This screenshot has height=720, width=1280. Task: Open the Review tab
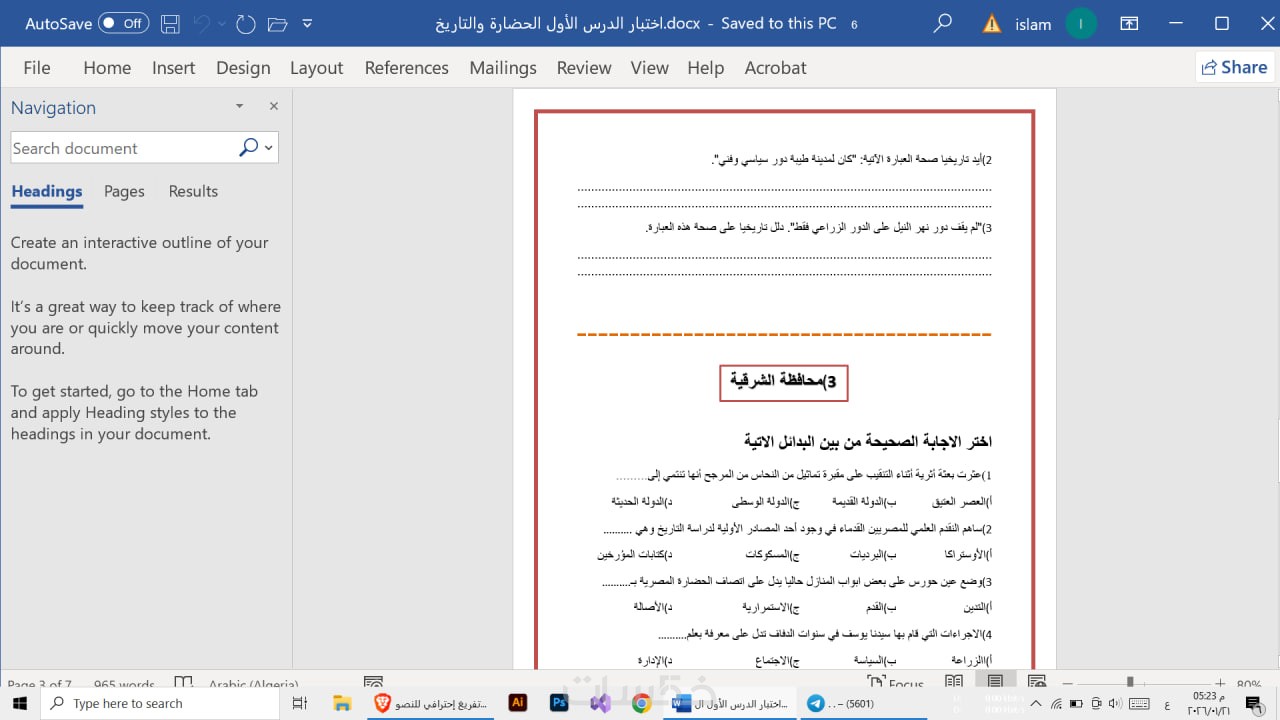click(584, 68)
